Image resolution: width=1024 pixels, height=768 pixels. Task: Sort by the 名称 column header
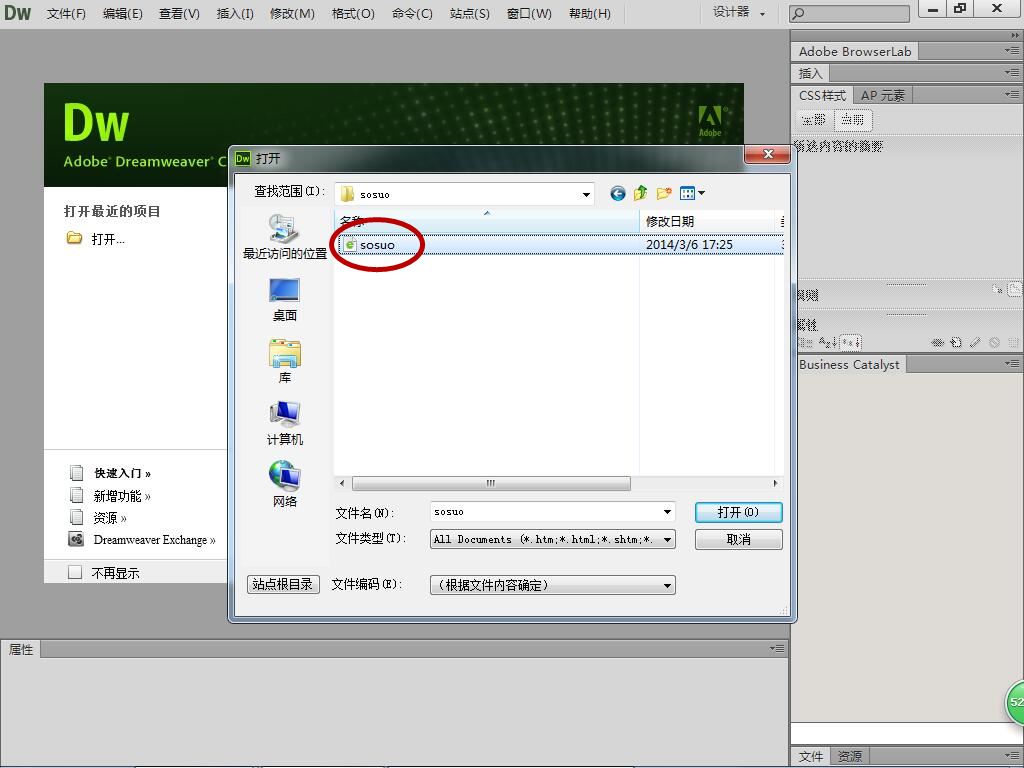tap(487, 221)
